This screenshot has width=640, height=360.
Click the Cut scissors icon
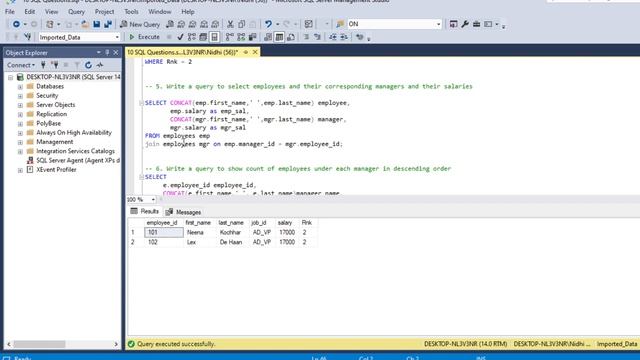(230, 24)
